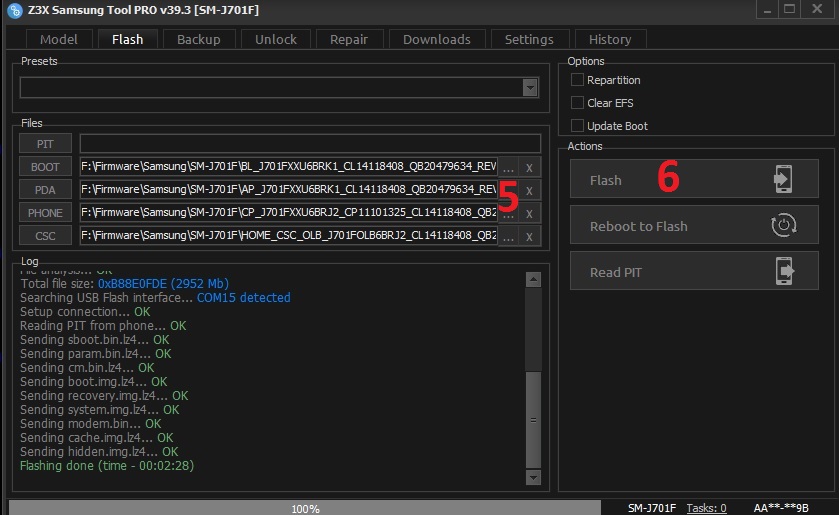Click 'COM15 detected' text in log
839x515 pixels.
243,298
